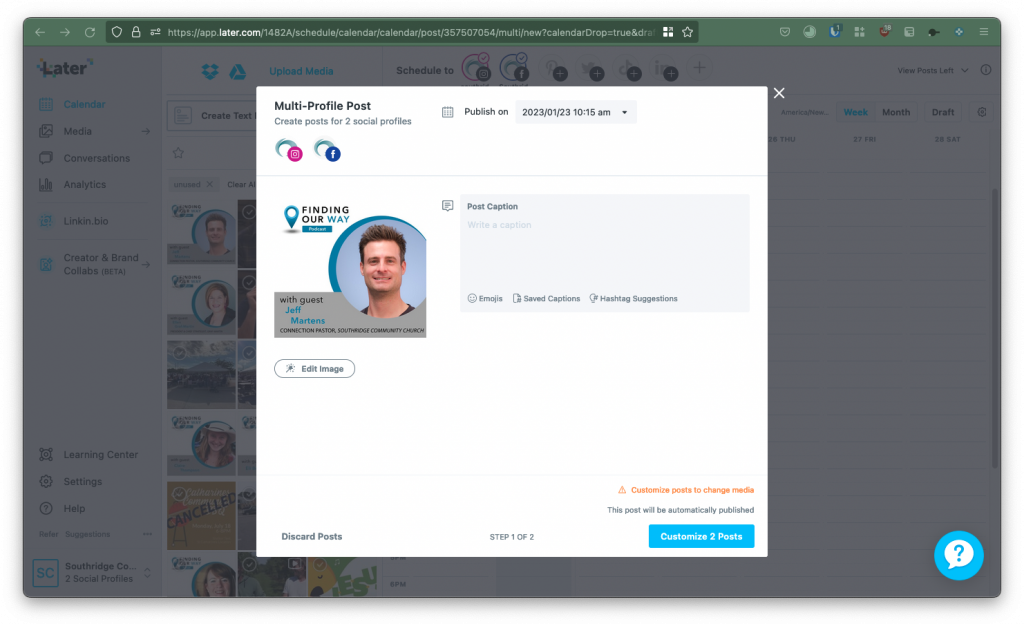Open Saved Captions
Screen dimensions: 1024x626
[x=546, y=298]
